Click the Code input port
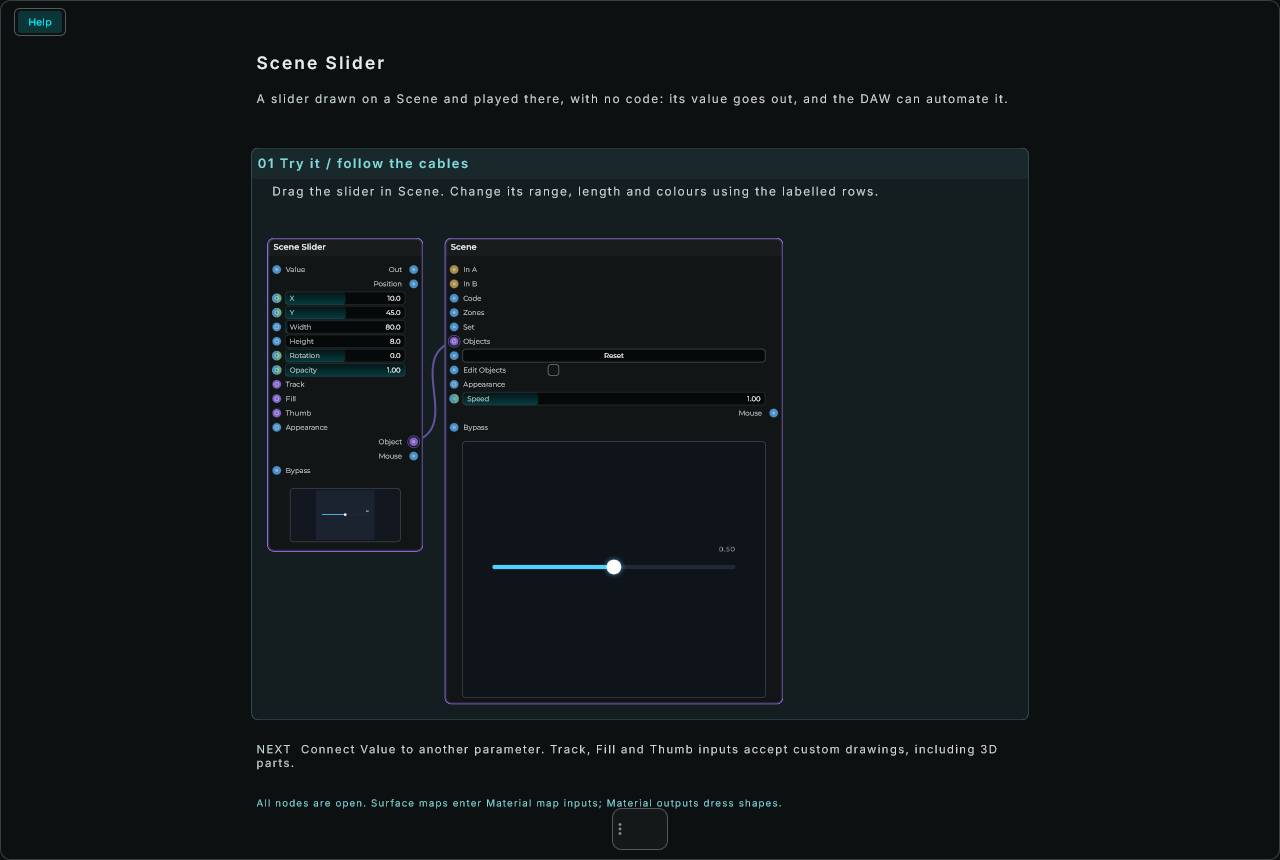Screen dimensions: 1280x860 (x=454, y=298)
